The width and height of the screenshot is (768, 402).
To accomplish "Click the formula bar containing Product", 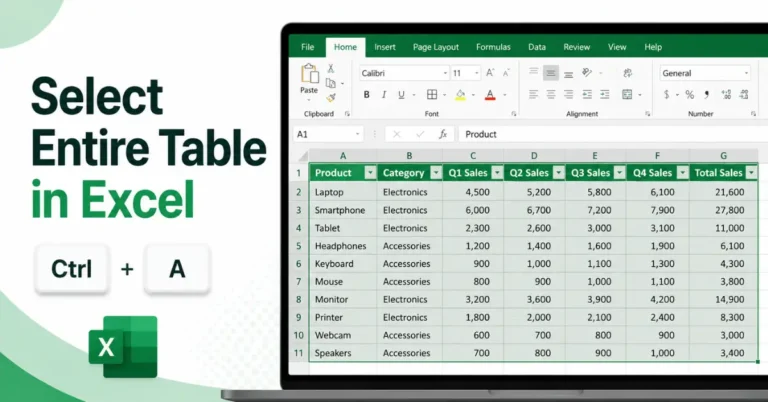I will pos(613,134).
